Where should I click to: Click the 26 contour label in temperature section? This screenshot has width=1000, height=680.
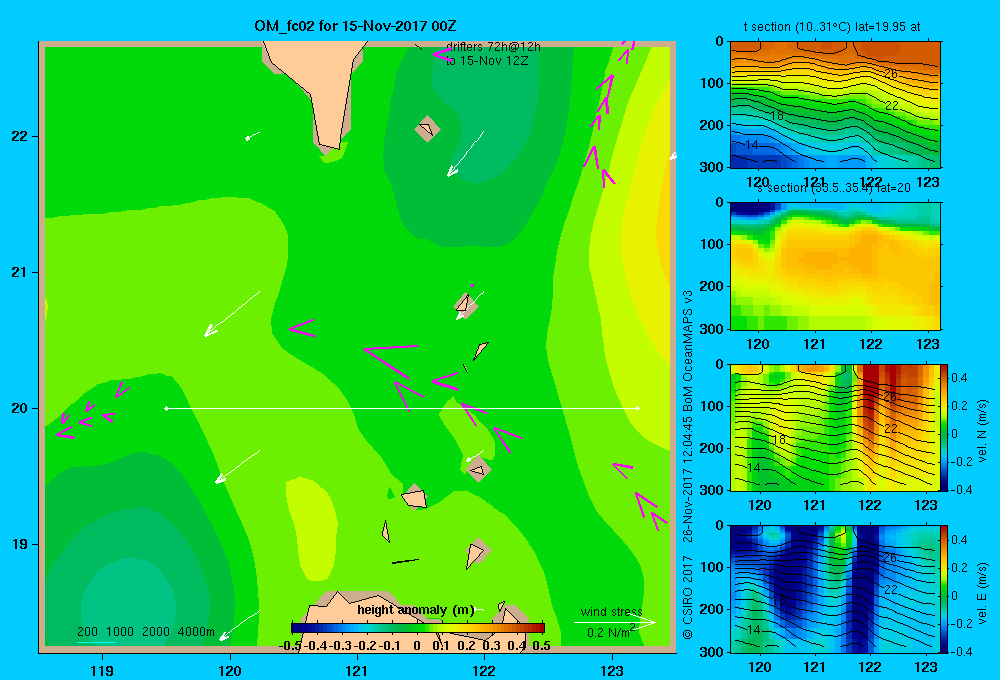click(x=891, y=74)
